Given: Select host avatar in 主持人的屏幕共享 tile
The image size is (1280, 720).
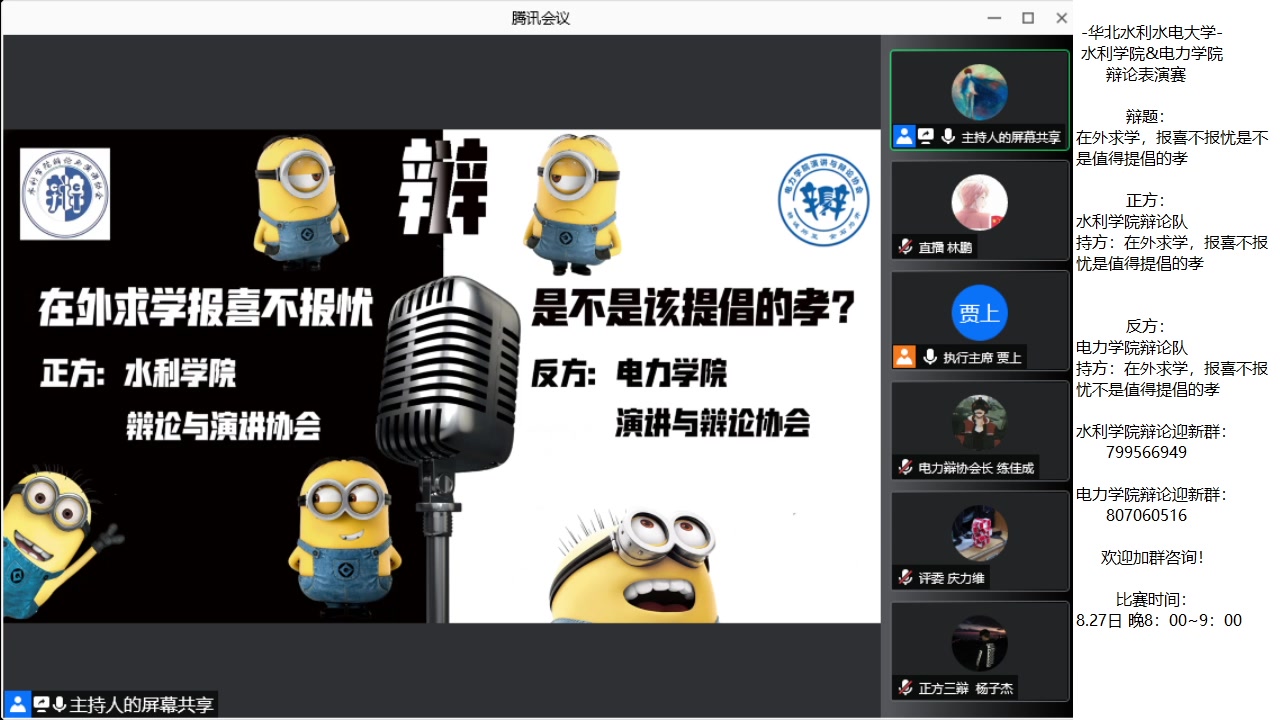Looking at the screenshot, I should tap(979, 92).
